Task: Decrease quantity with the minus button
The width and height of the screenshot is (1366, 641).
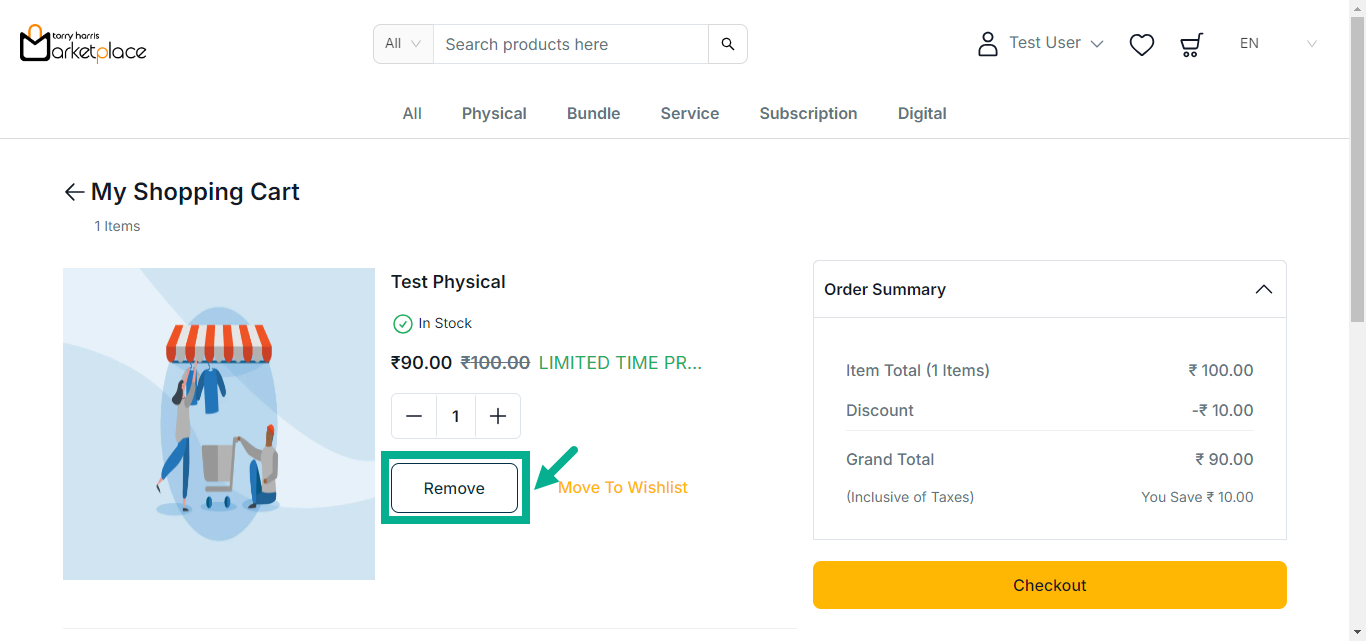Action: (x=414, y=416)
